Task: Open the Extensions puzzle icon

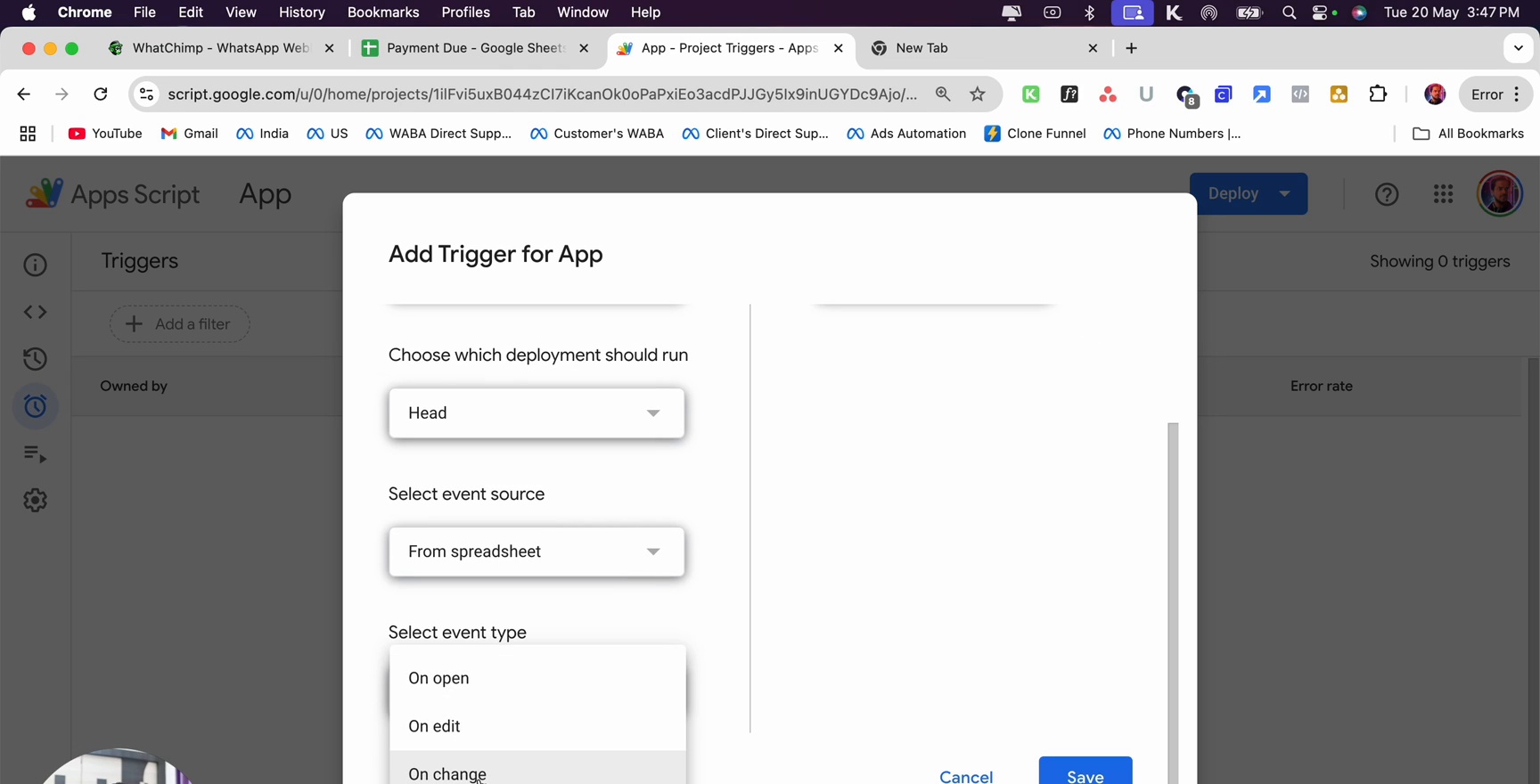Action: pyautogui.click(x=1378, y=94)
